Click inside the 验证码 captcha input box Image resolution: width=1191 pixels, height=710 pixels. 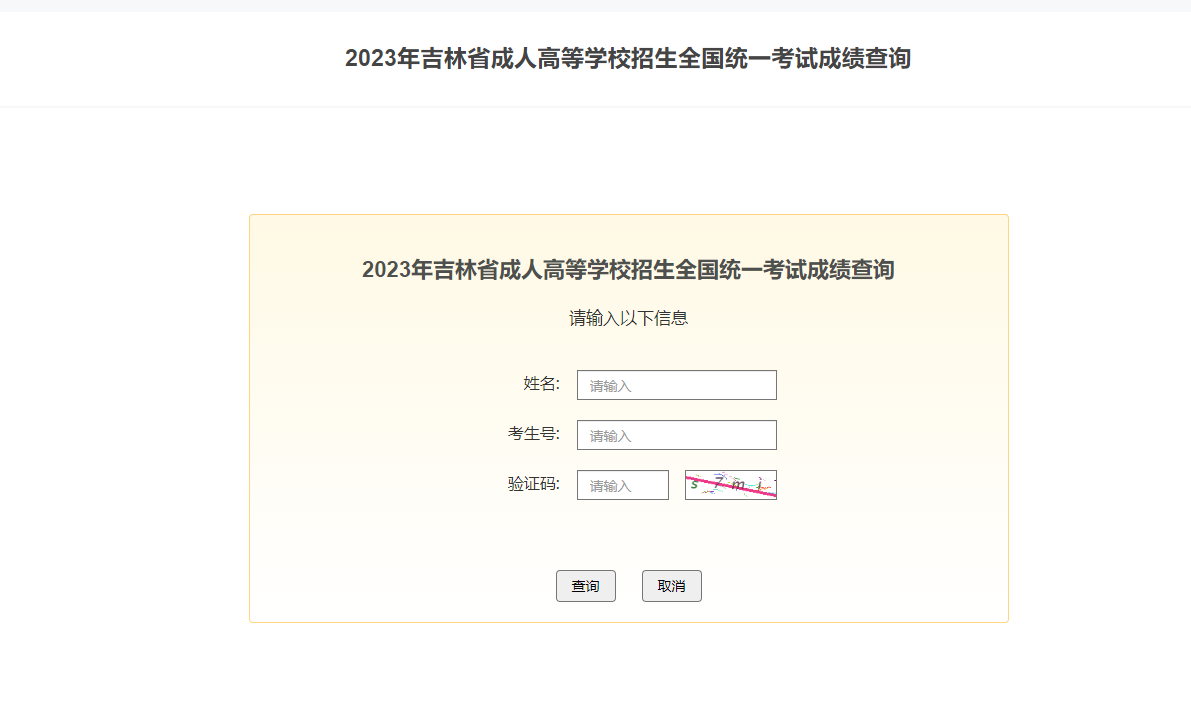[x=622, y=485]
